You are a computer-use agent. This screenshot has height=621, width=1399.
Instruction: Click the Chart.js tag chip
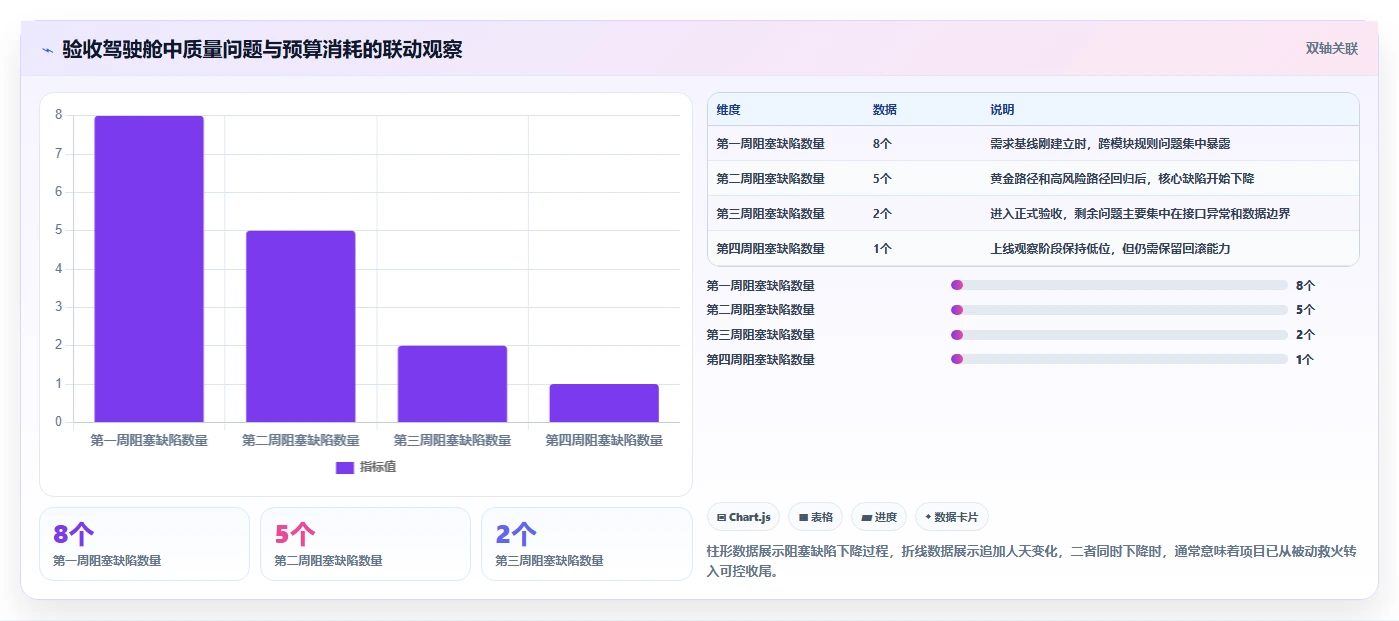tap(744, 517)
